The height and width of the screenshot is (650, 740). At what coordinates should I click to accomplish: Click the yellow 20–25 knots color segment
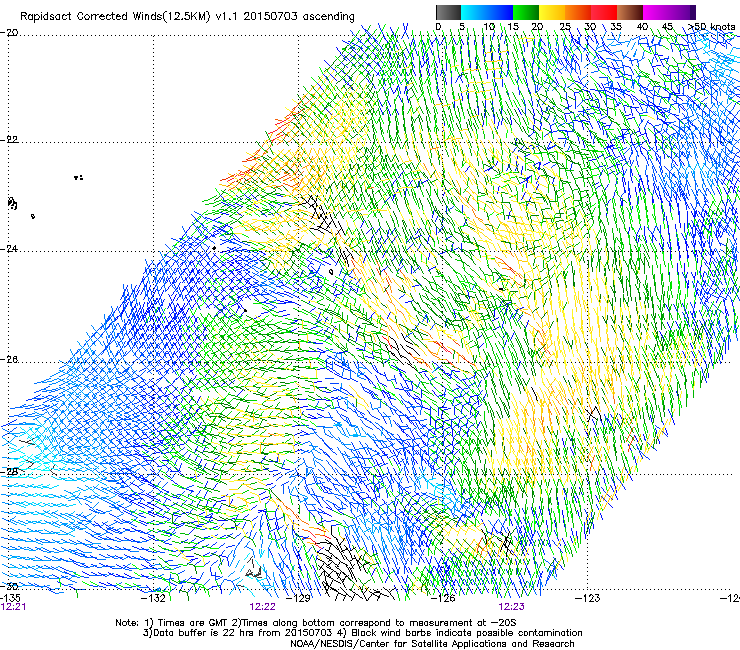[x=552, y=12]
